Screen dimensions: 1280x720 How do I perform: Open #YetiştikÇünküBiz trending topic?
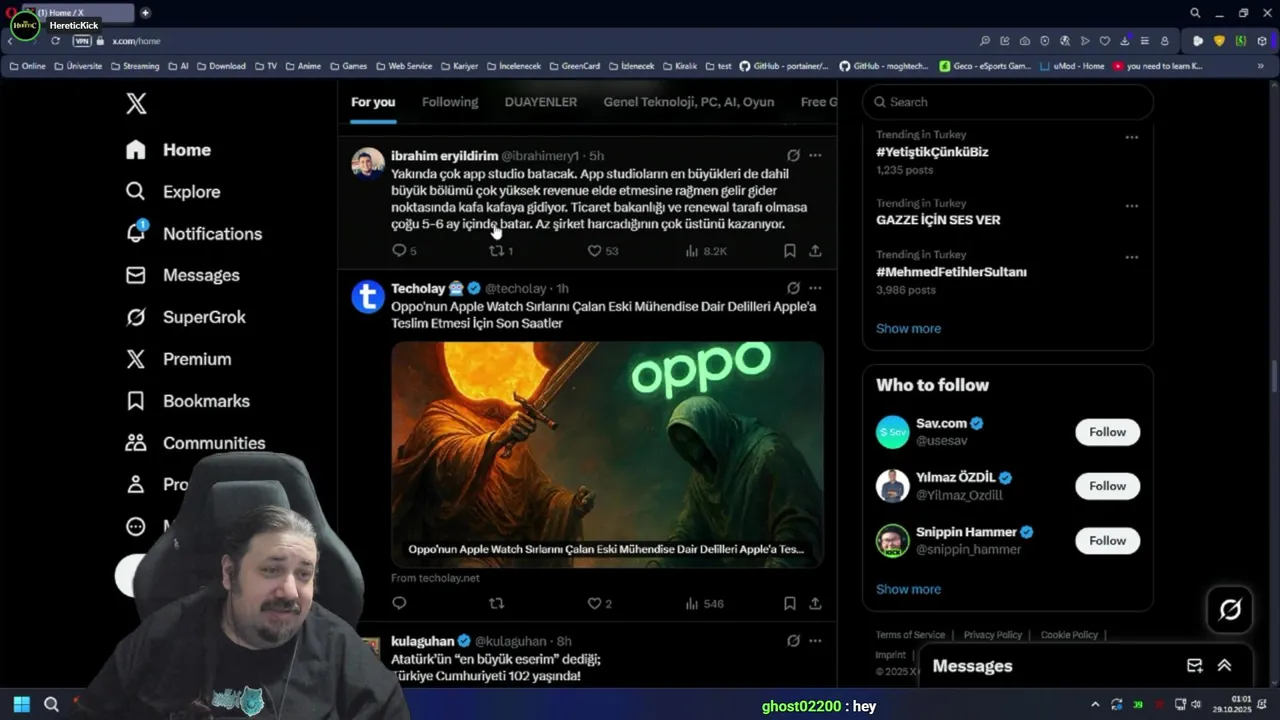point(932,152)
